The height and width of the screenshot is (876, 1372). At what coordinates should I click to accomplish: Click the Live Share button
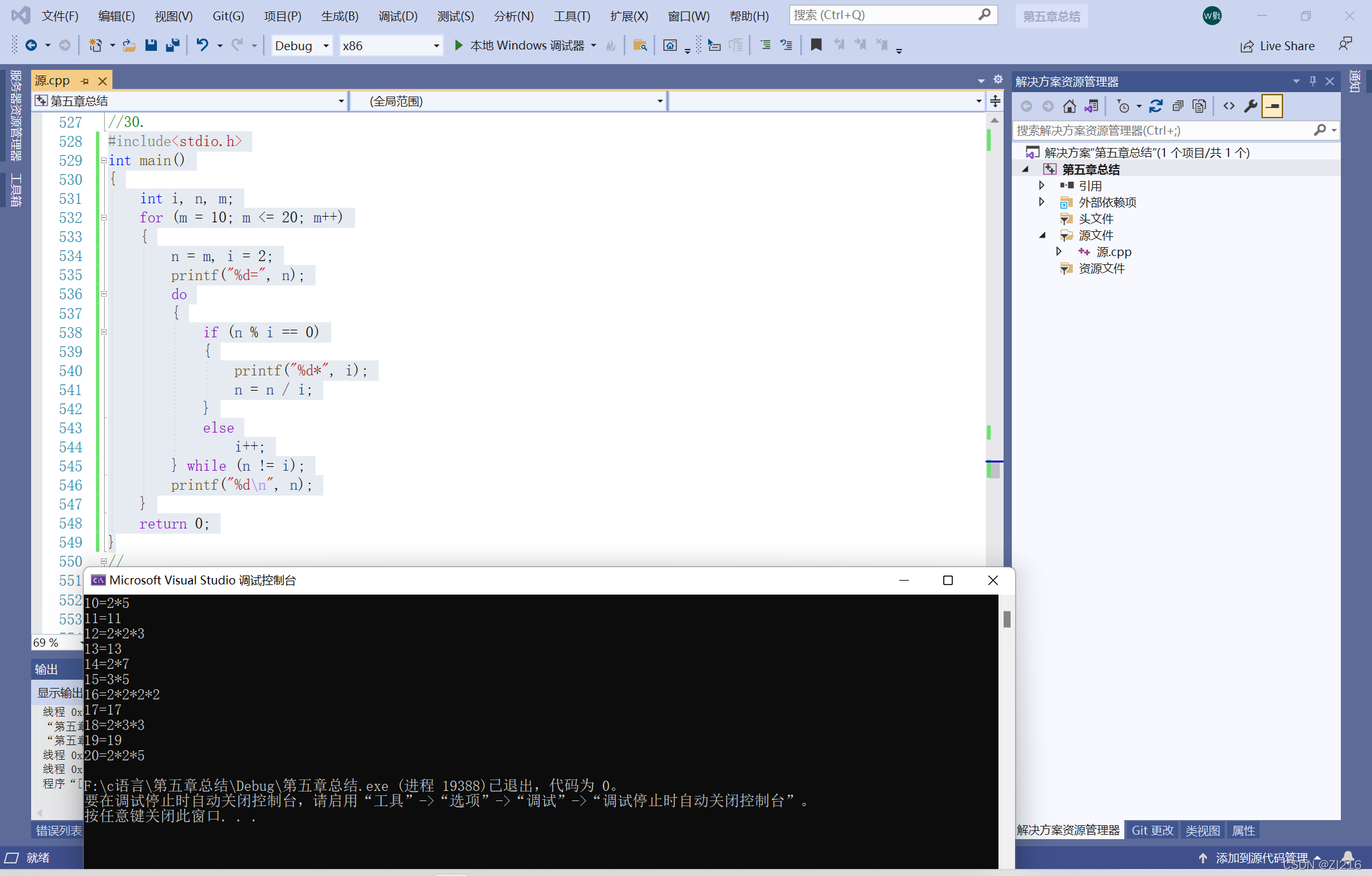pos(1277,46)
